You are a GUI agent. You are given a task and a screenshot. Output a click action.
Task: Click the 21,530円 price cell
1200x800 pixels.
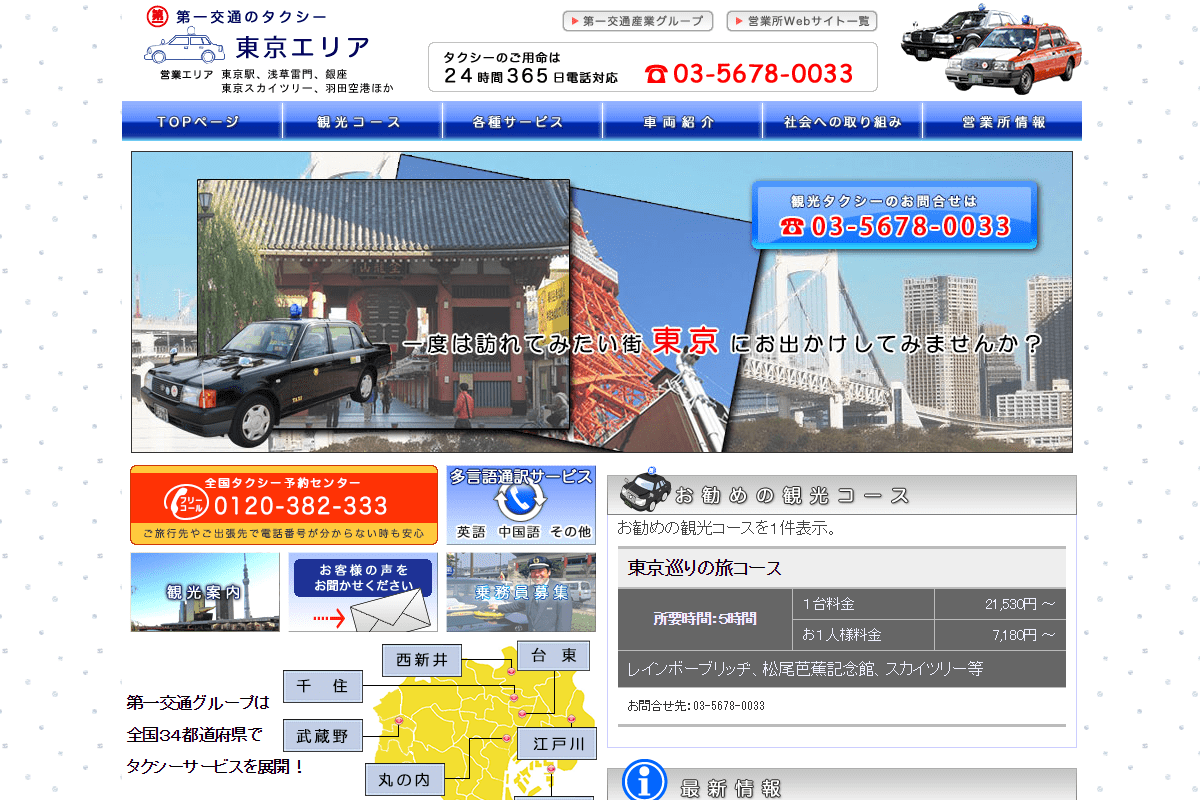1000,604
